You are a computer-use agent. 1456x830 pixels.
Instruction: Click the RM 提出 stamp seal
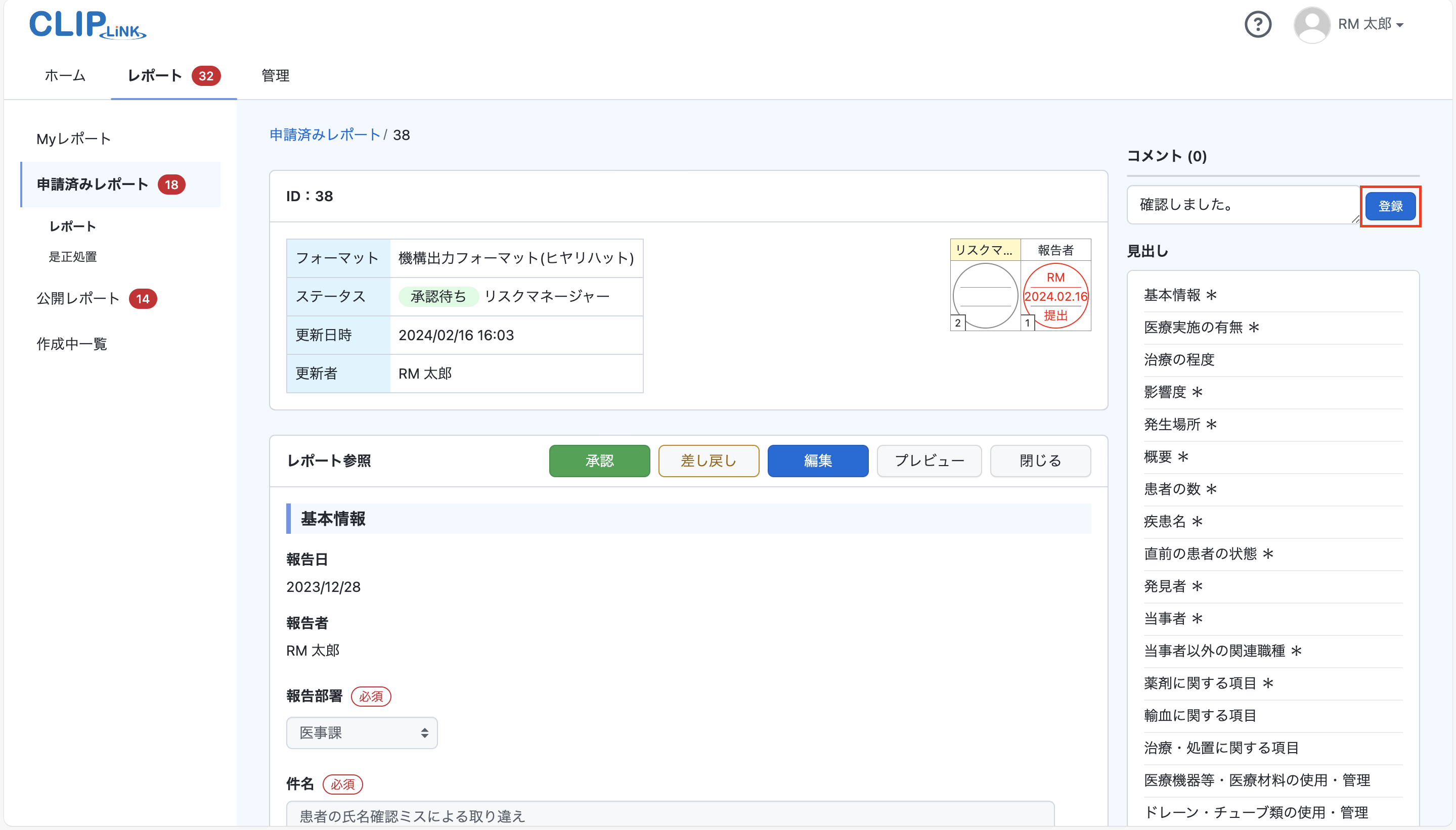point(1055,295)
